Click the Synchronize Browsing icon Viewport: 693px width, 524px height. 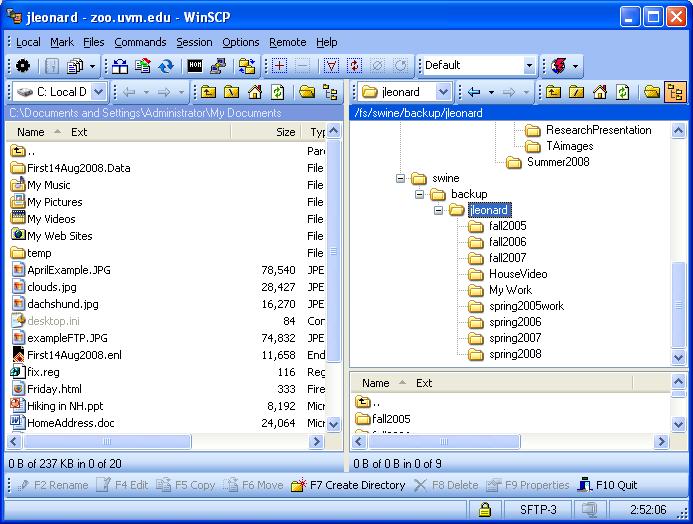247,66
